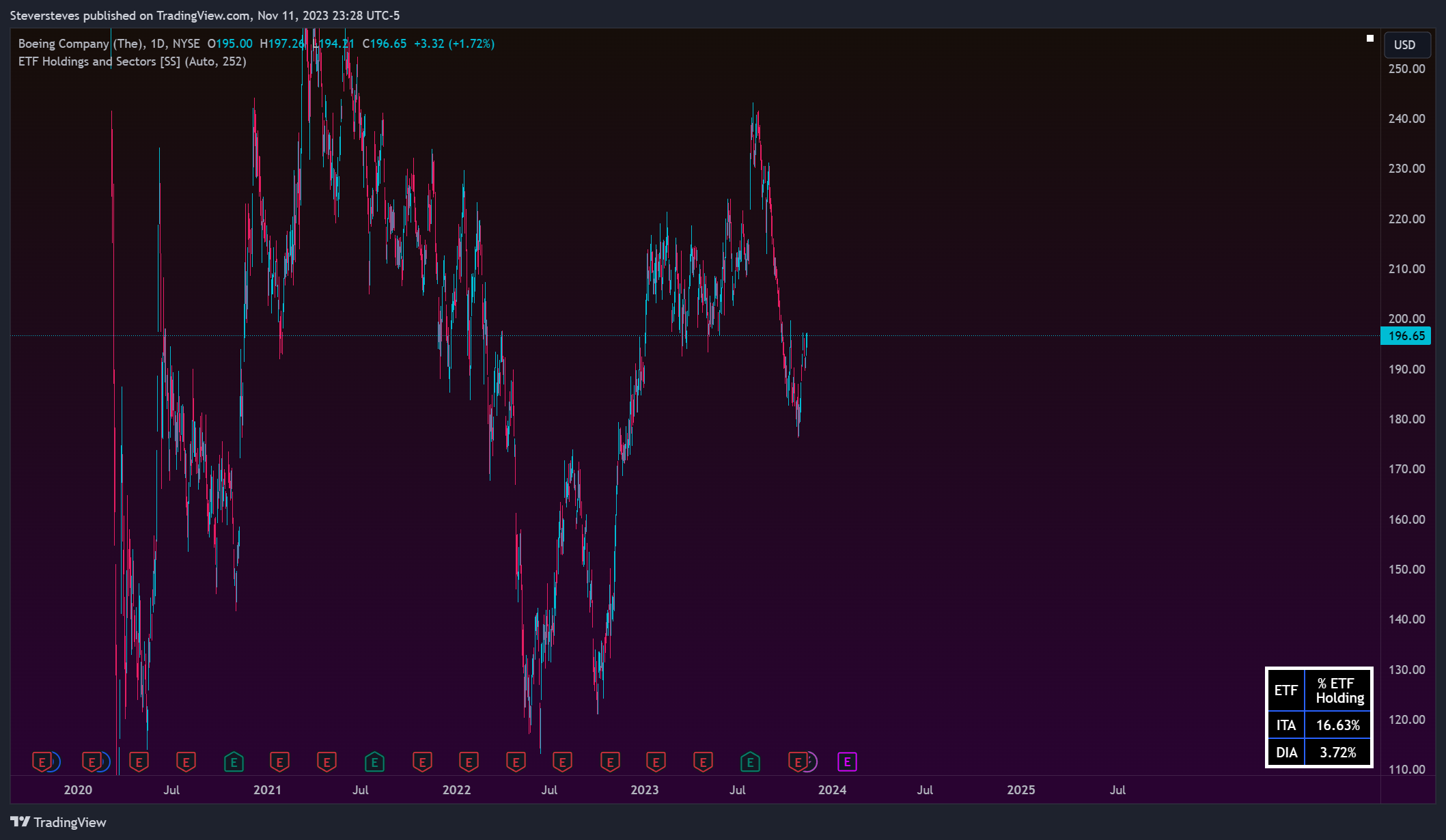1446x840 pixels.
Task: Click the 2025 label on time axis
Action: (x=1021, y=790)
